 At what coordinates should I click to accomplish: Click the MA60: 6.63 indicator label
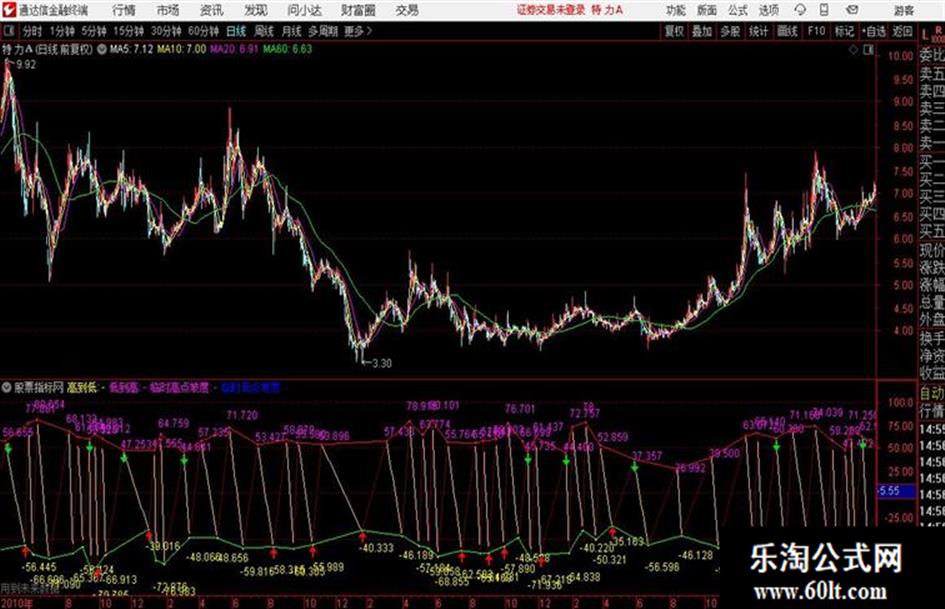tap(287, 49)
